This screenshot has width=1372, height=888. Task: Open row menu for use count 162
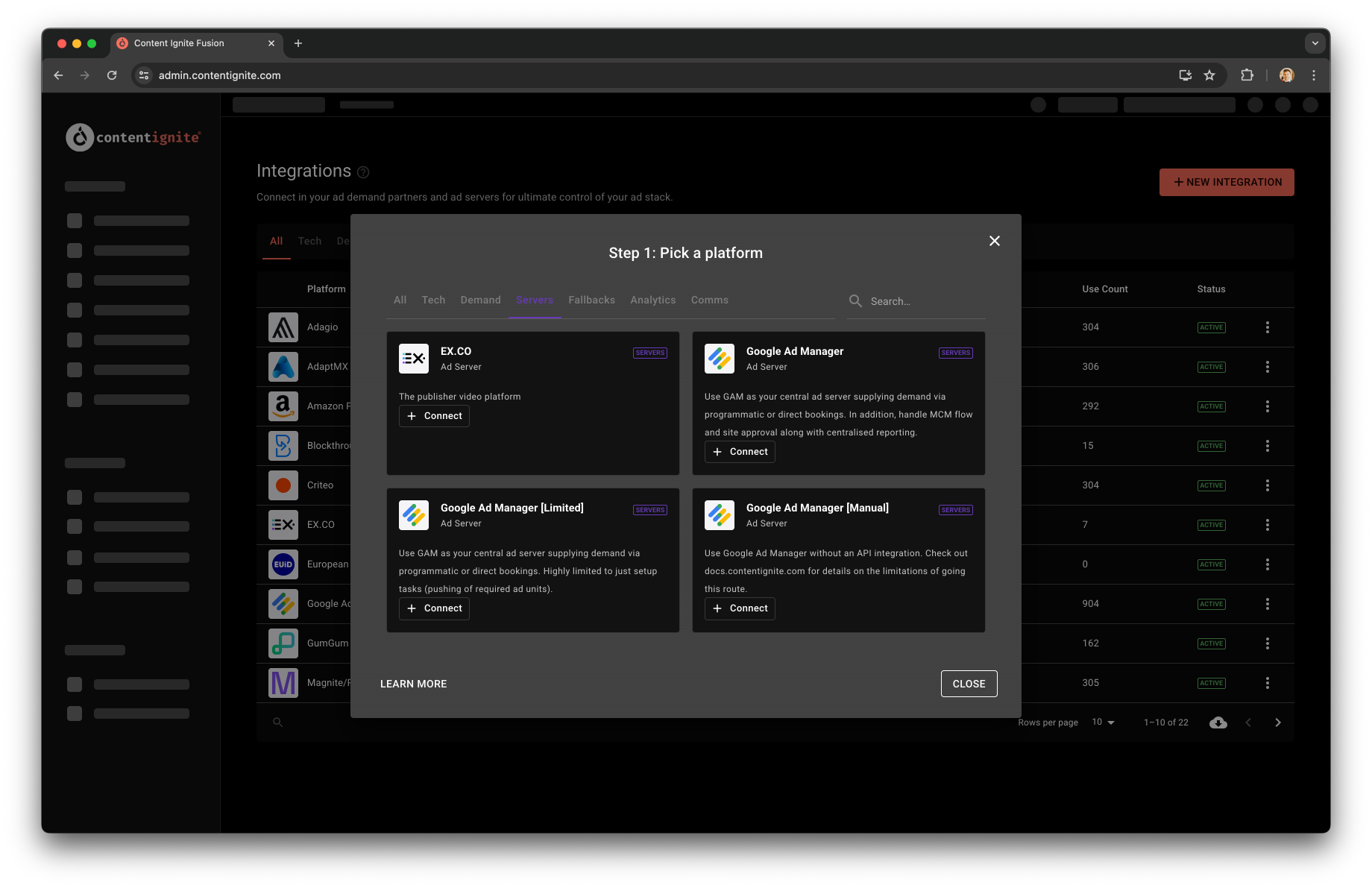[x=1268, y=643]
